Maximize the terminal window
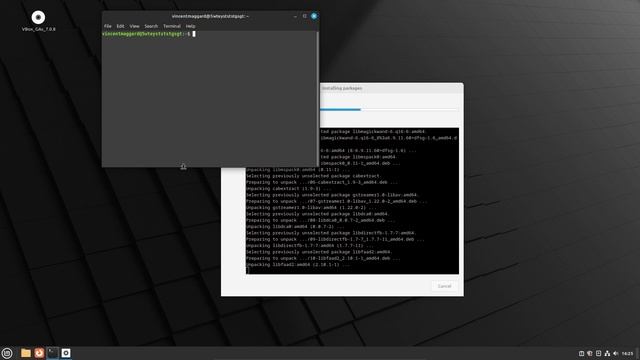Screen dimensions: 640x360 [304, 16]
